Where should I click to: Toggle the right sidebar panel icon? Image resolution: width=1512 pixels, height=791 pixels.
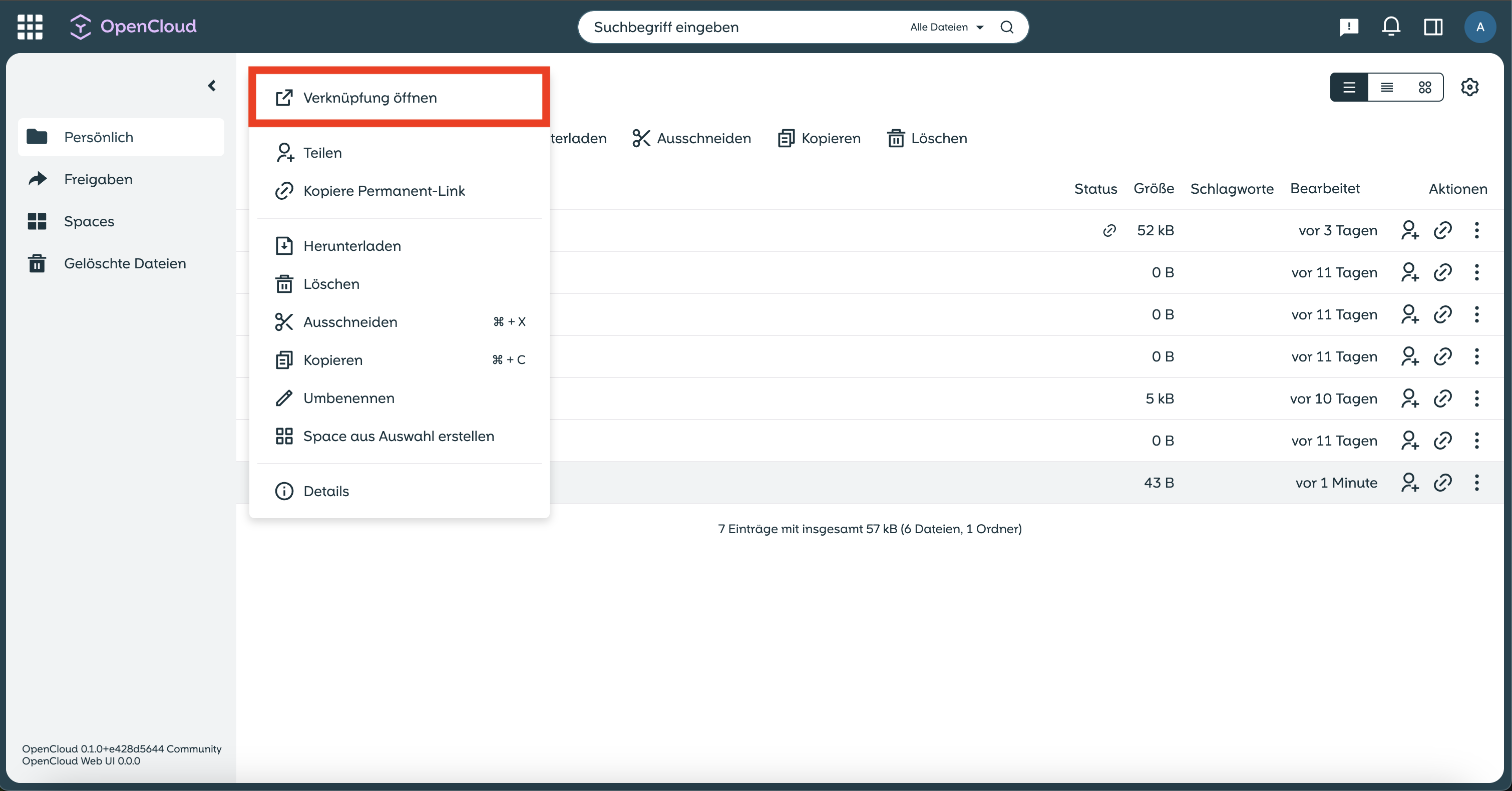(x=1433, y=27)
